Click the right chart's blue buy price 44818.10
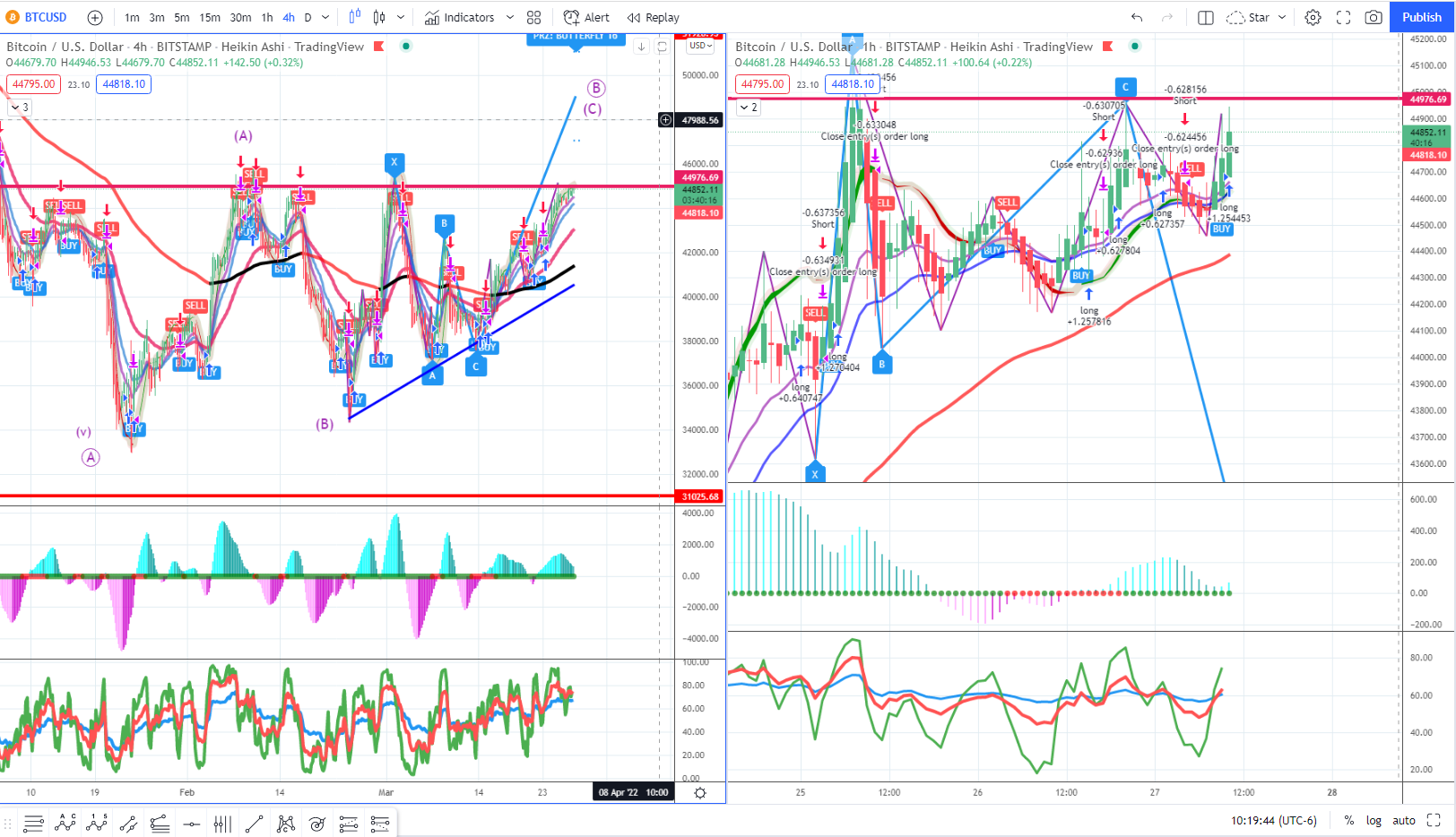1456x837 pixels. [x=853, y=84]
